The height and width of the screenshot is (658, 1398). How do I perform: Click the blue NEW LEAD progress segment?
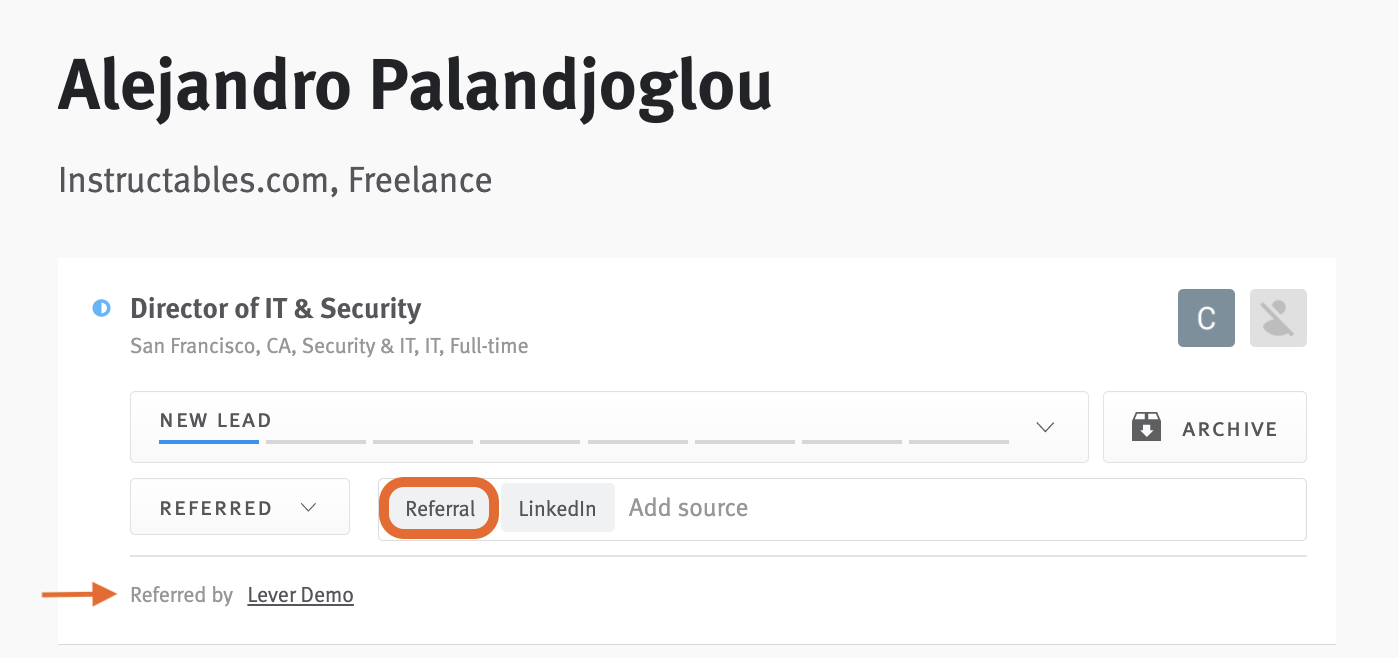pyautogui.click(x=209, y=441)
